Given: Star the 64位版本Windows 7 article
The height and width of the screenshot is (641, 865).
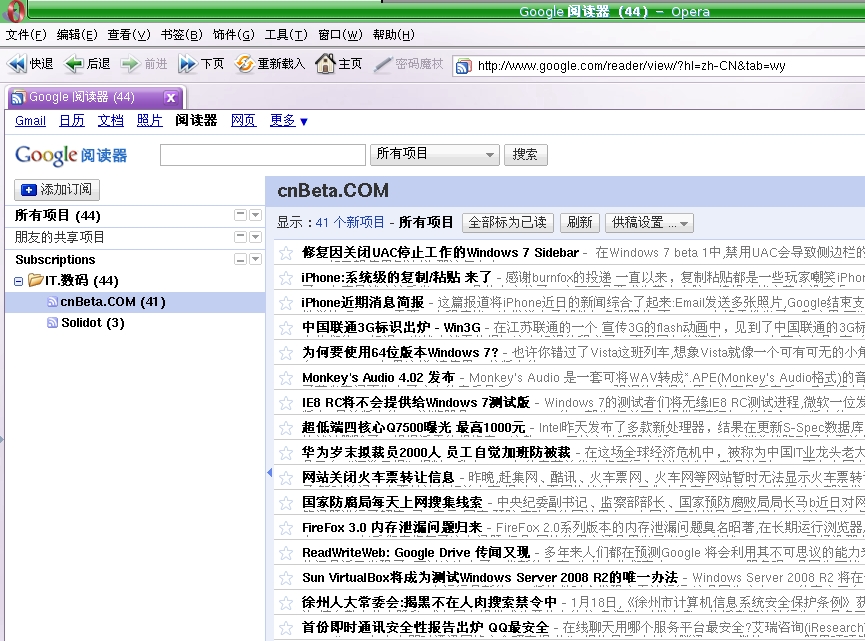Looking at the screenshot, I should pyautogui.click(x=286, y=353).
